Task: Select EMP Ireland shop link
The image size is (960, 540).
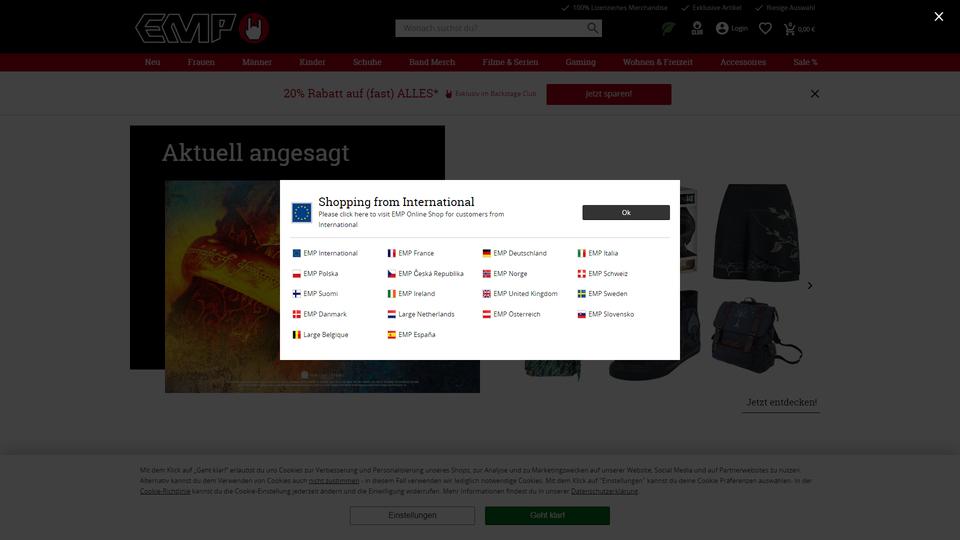Action: [411, 294]
